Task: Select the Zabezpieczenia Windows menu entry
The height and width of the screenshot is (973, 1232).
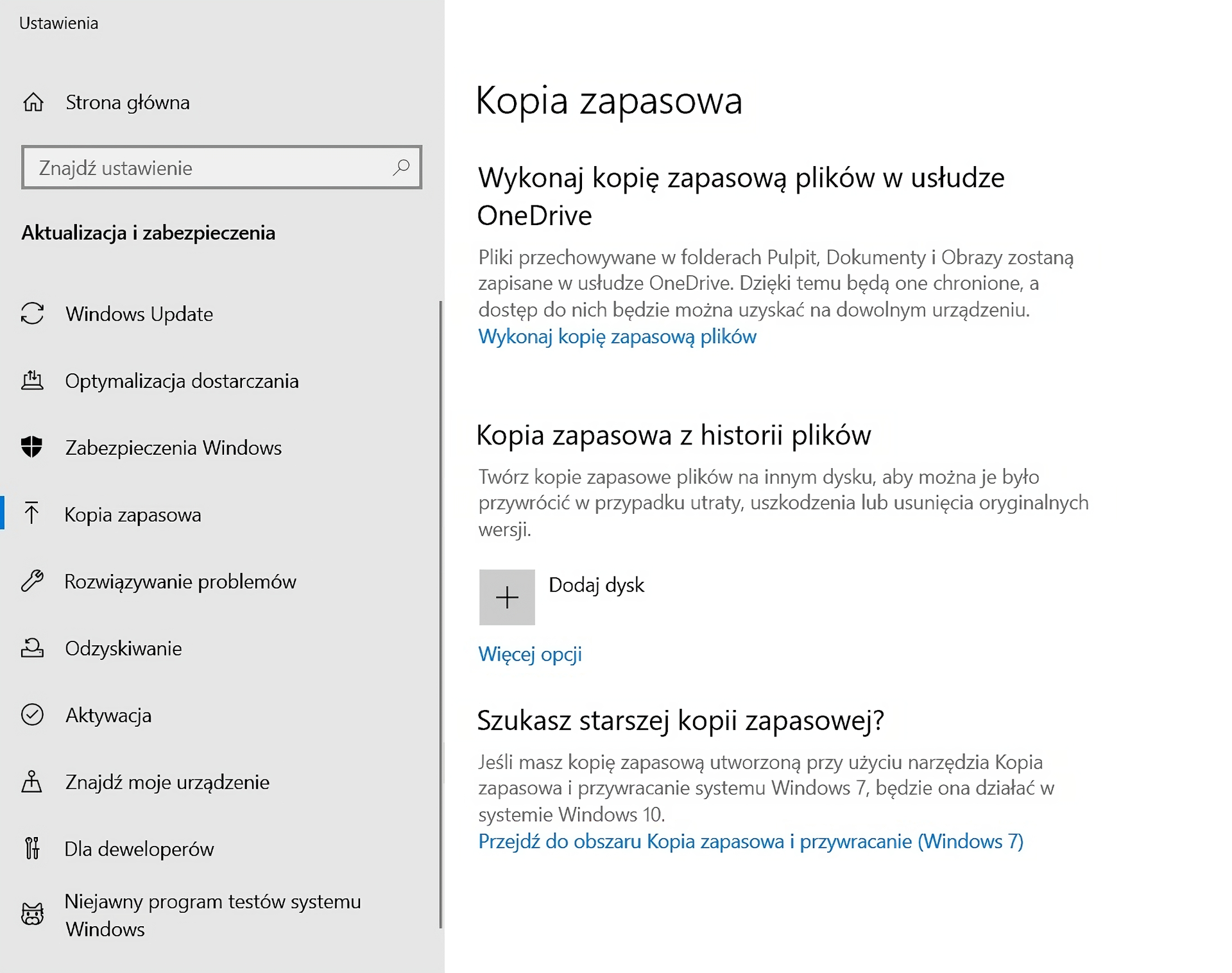Action: tap(173, 448)
